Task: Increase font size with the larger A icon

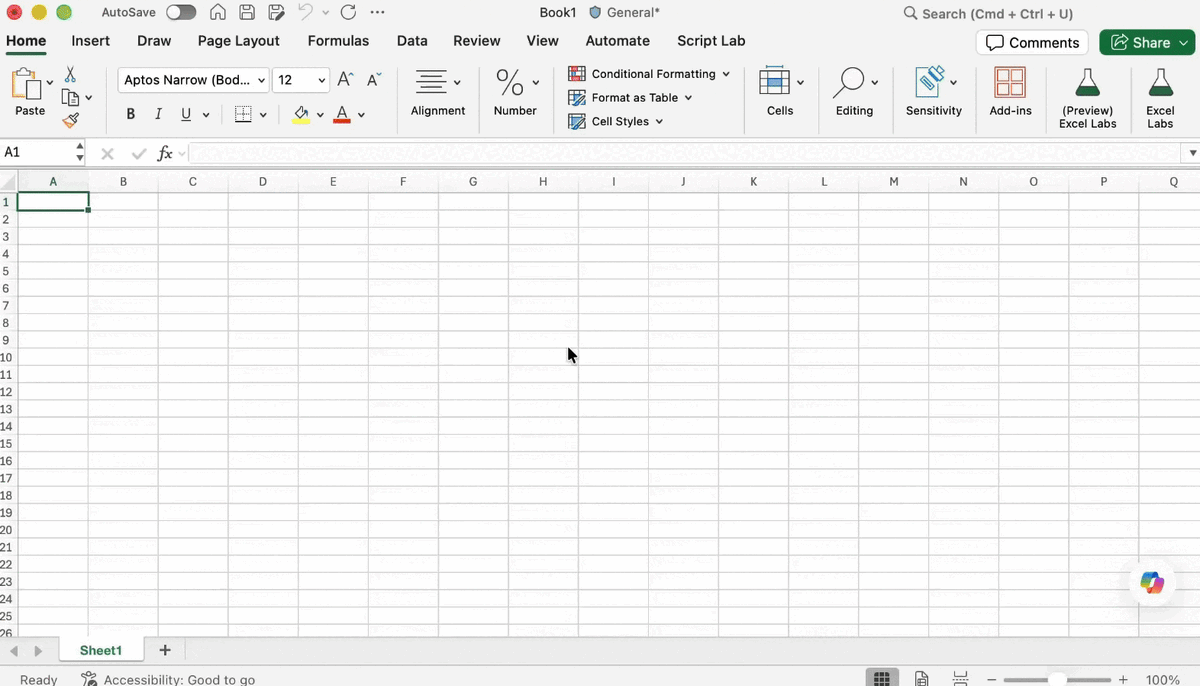Action: click(345, 80)
